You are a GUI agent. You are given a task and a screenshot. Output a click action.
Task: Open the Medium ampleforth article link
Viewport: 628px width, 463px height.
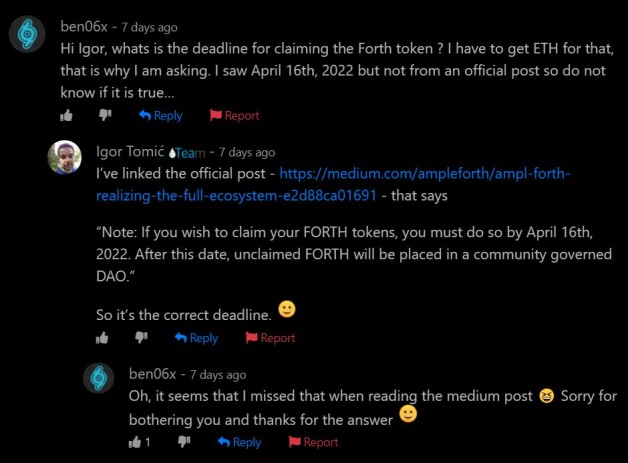coord(425,174)
